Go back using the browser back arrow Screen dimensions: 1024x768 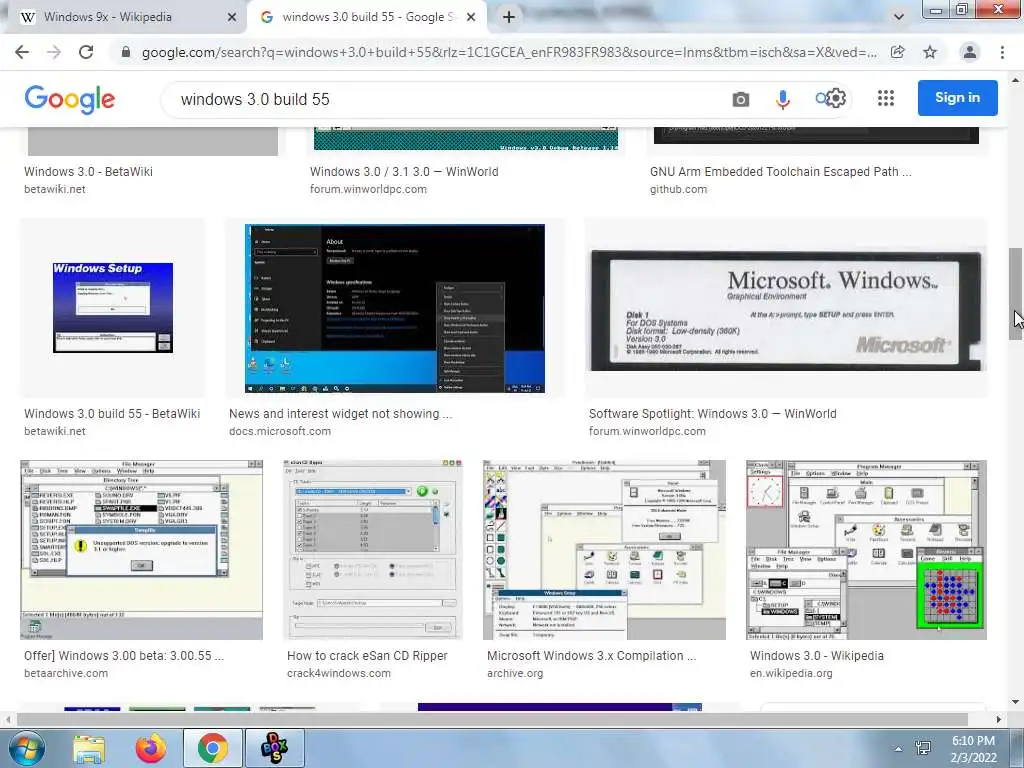22,52
